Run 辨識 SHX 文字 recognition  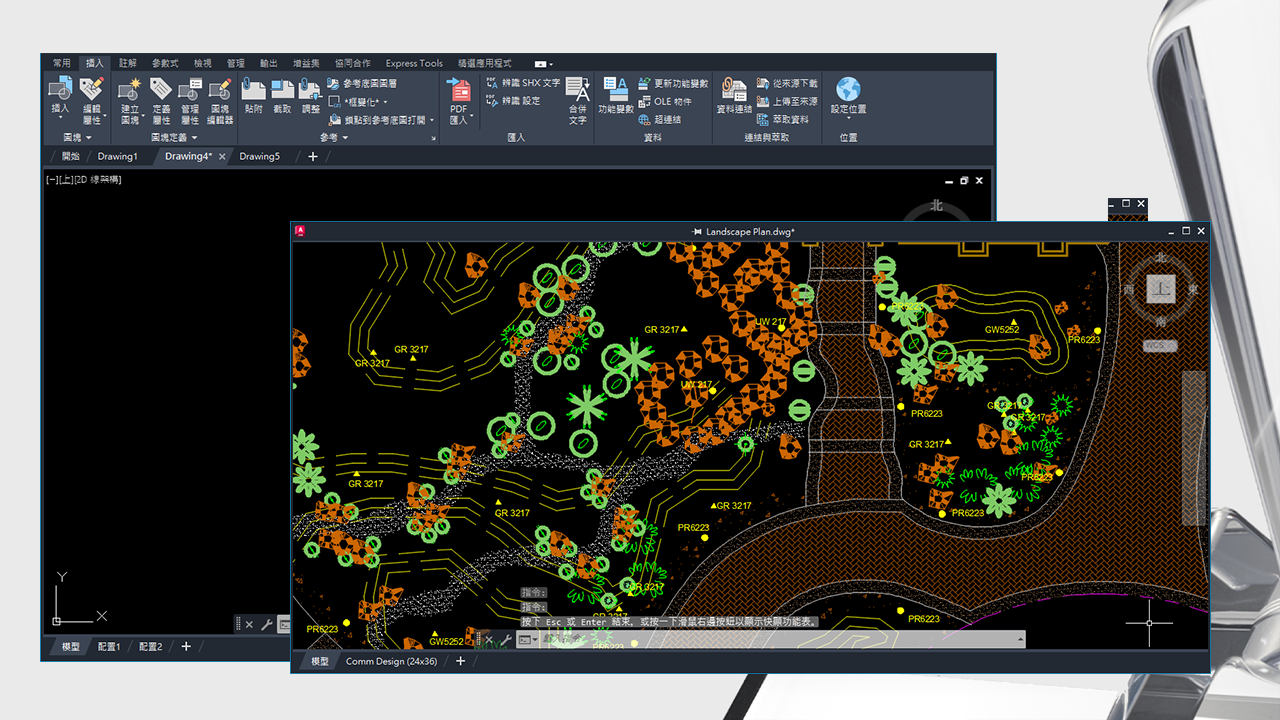click(x=530, y=82)
